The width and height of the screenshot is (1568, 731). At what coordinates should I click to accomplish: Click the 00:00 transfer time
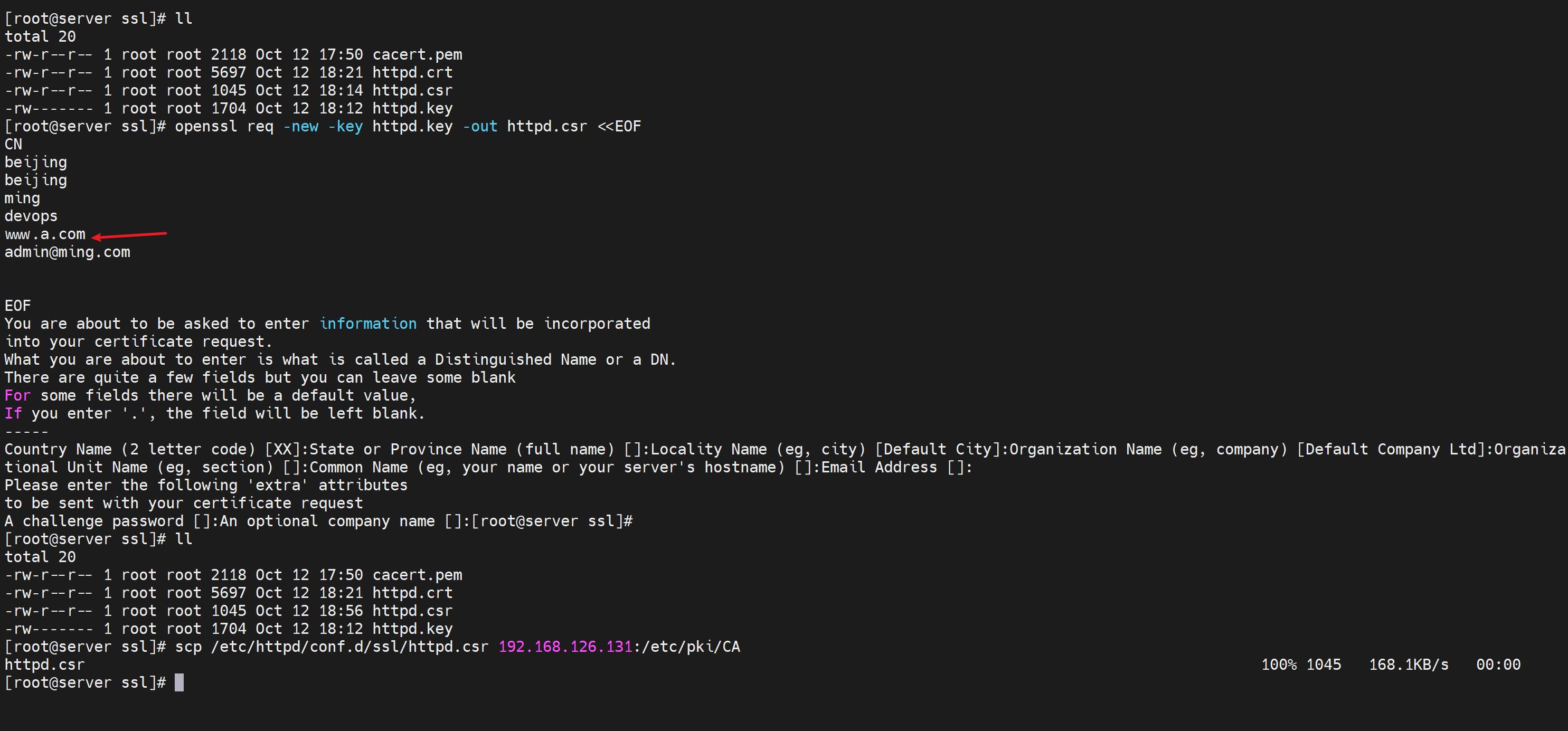point(1498,664)
